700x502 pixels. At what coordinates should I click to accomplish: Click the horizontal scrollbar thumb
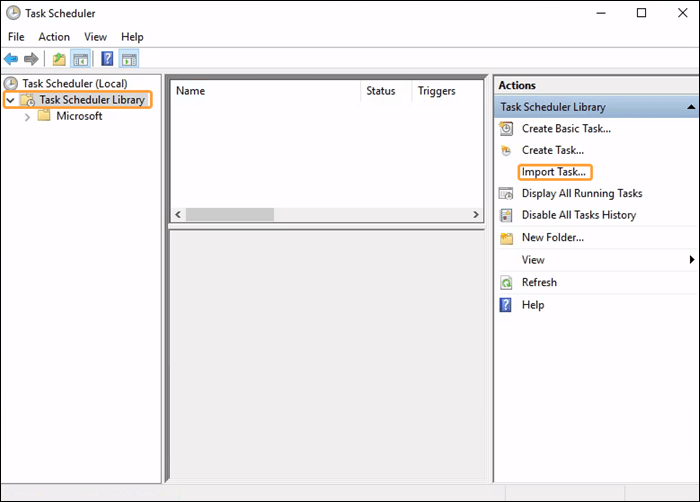(x=230, y=214)
